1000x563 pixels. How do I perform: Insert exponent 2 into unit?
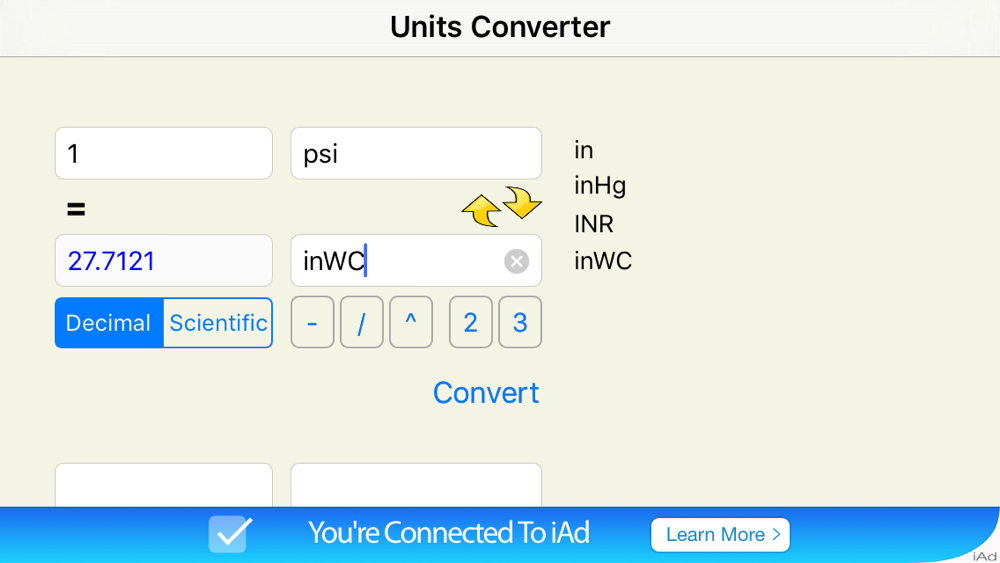click(x=470, y=323)
